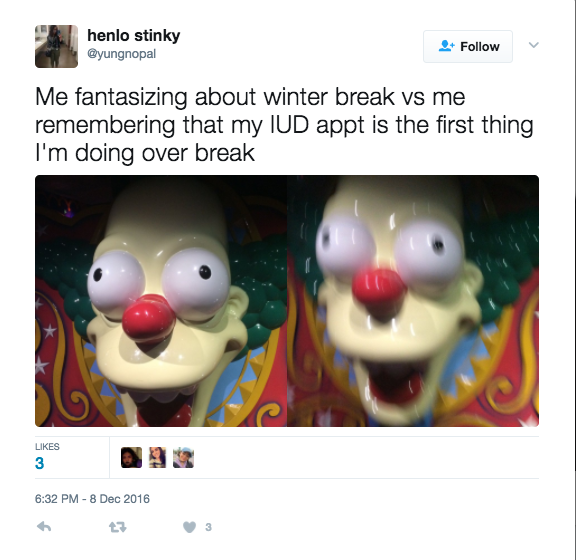Image resolution: width=576 pixels, height=560 pixels.
Task: Open the blurry right Krusty clown image
Action: pos(413,301)
